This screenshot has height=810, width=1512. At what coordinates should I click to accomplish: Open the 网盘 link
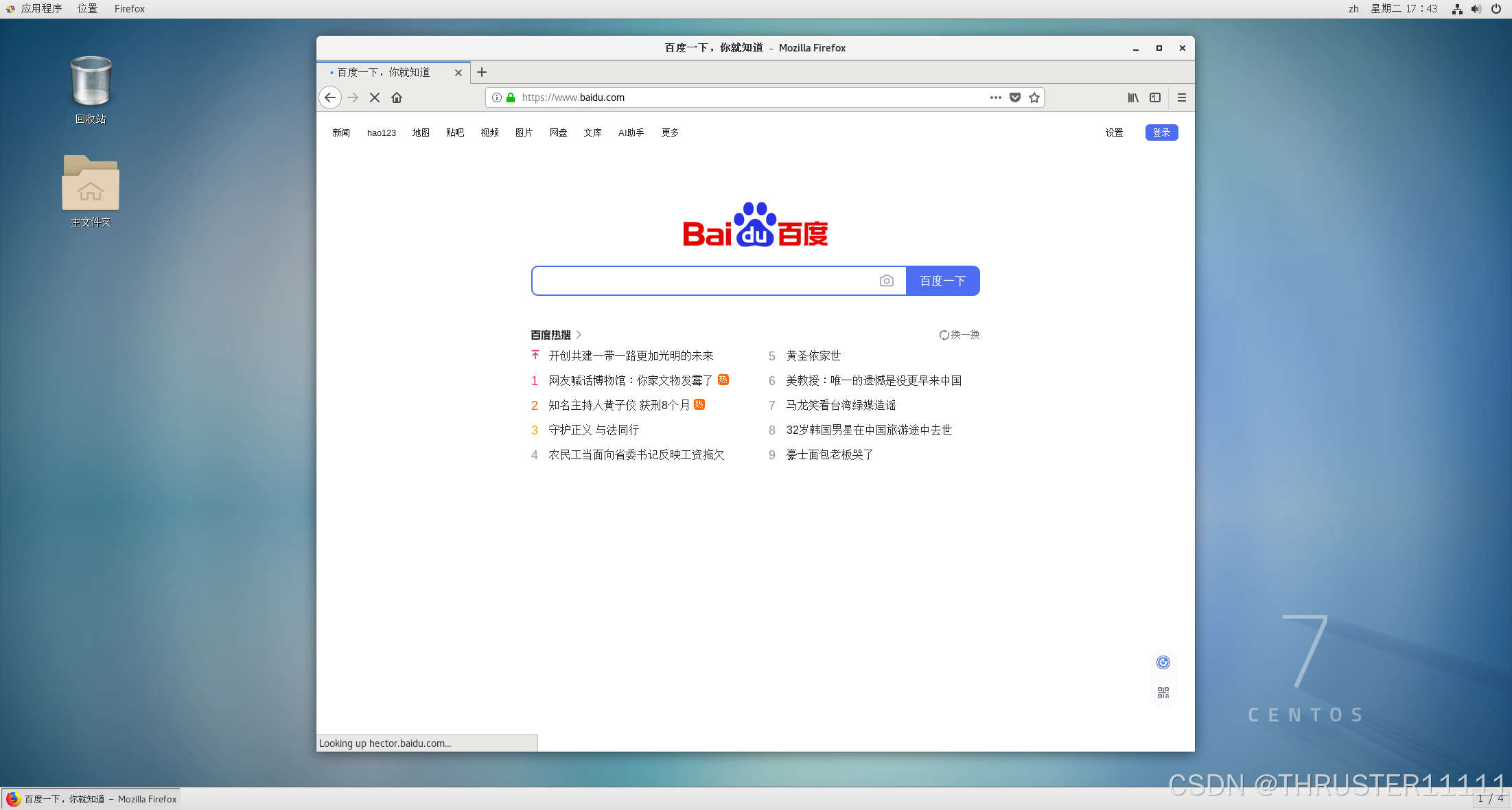tap(558, 132)
